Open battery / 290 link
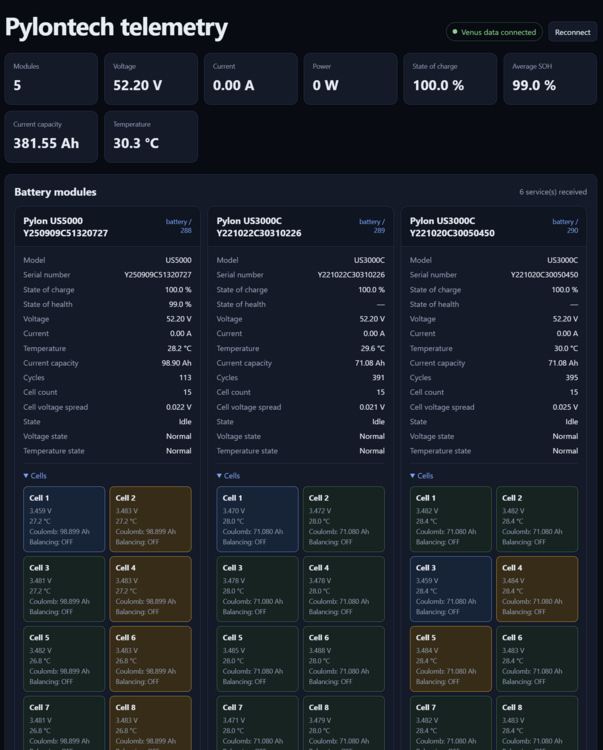Image resolution: width=603 pixels, height=750 pixels. pos(565,226)
